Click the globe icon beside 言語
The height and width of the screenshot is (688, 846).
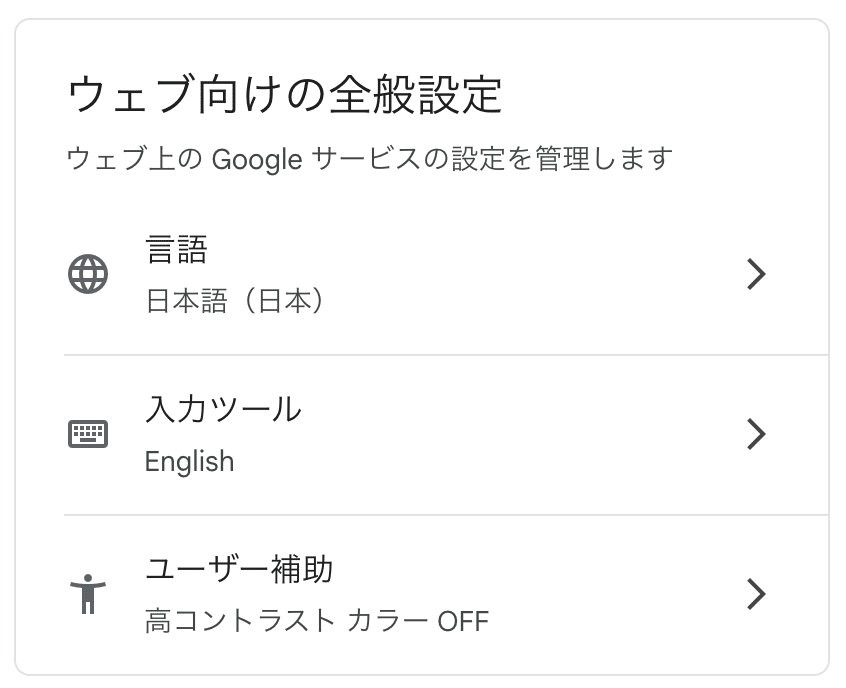(88, 273)
